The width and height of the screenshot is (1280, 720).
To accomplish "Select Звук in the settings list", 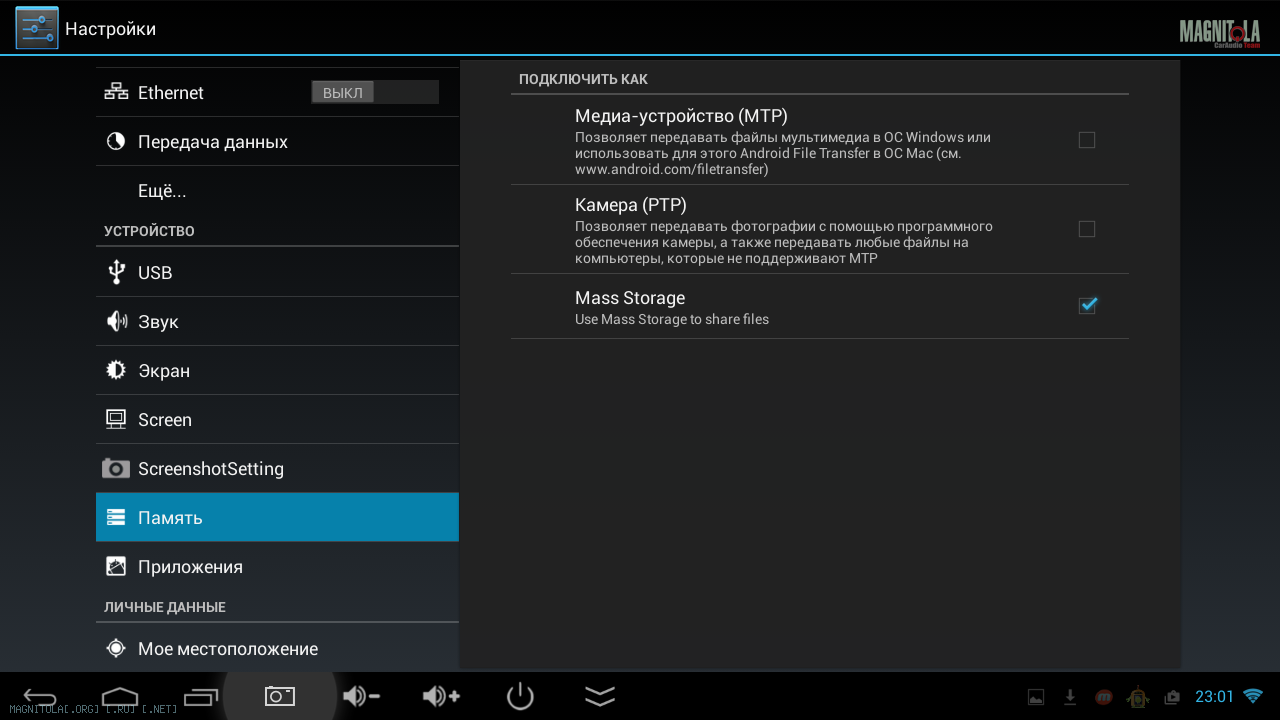I will 158,322.
